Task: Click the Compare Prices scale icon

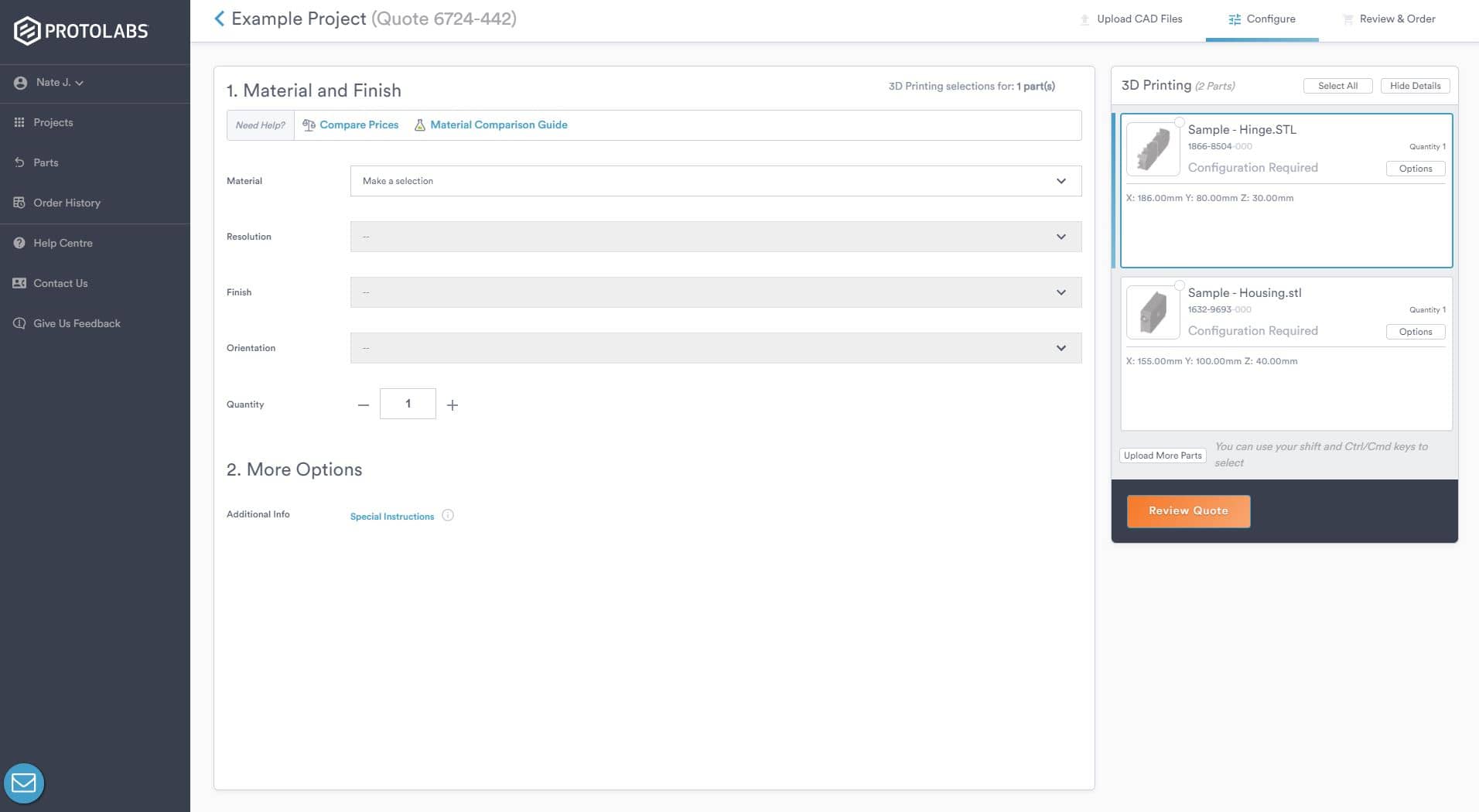Action: point(309,125)
